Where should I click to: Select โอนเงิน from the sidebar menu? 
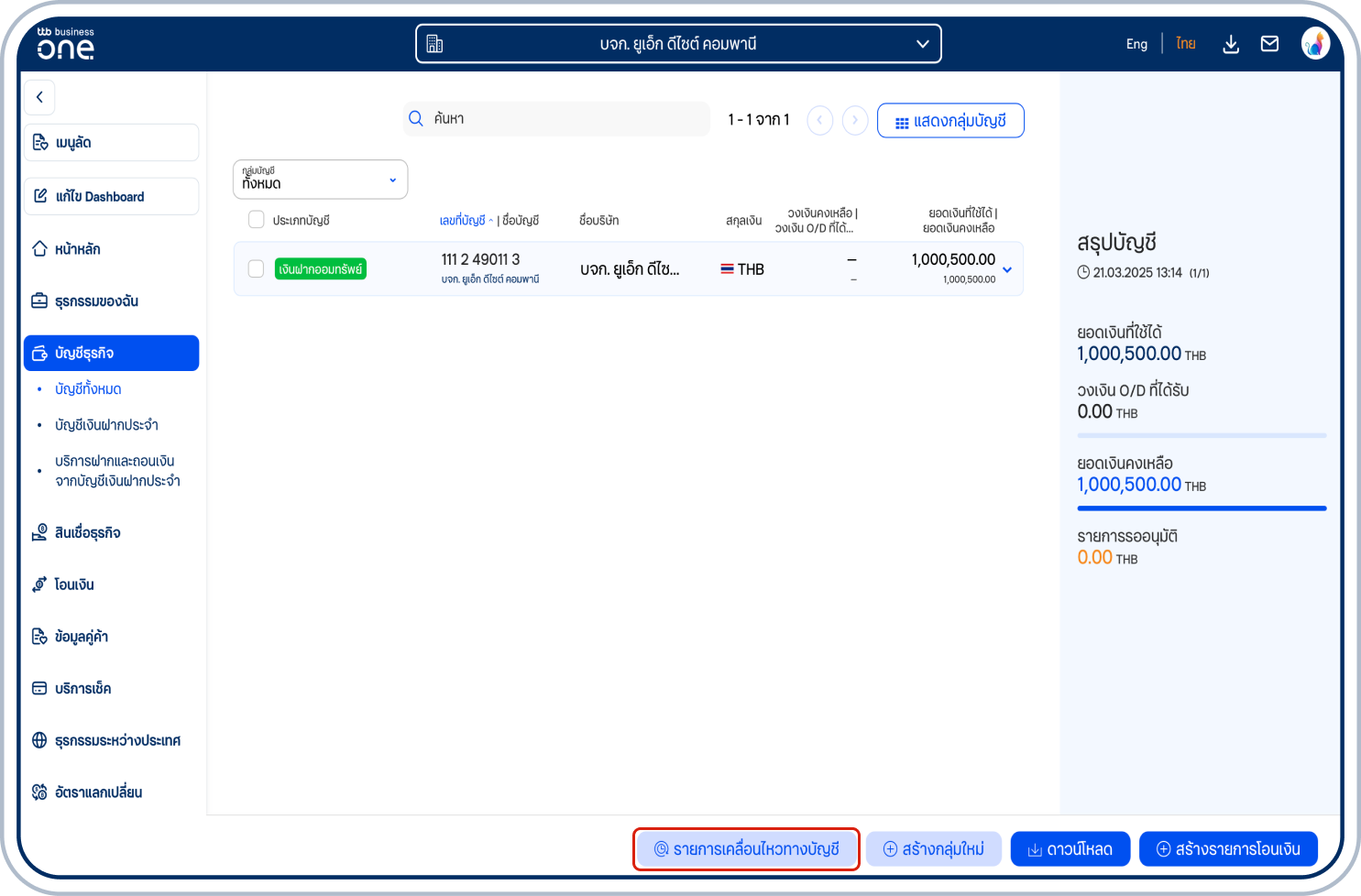74,585
